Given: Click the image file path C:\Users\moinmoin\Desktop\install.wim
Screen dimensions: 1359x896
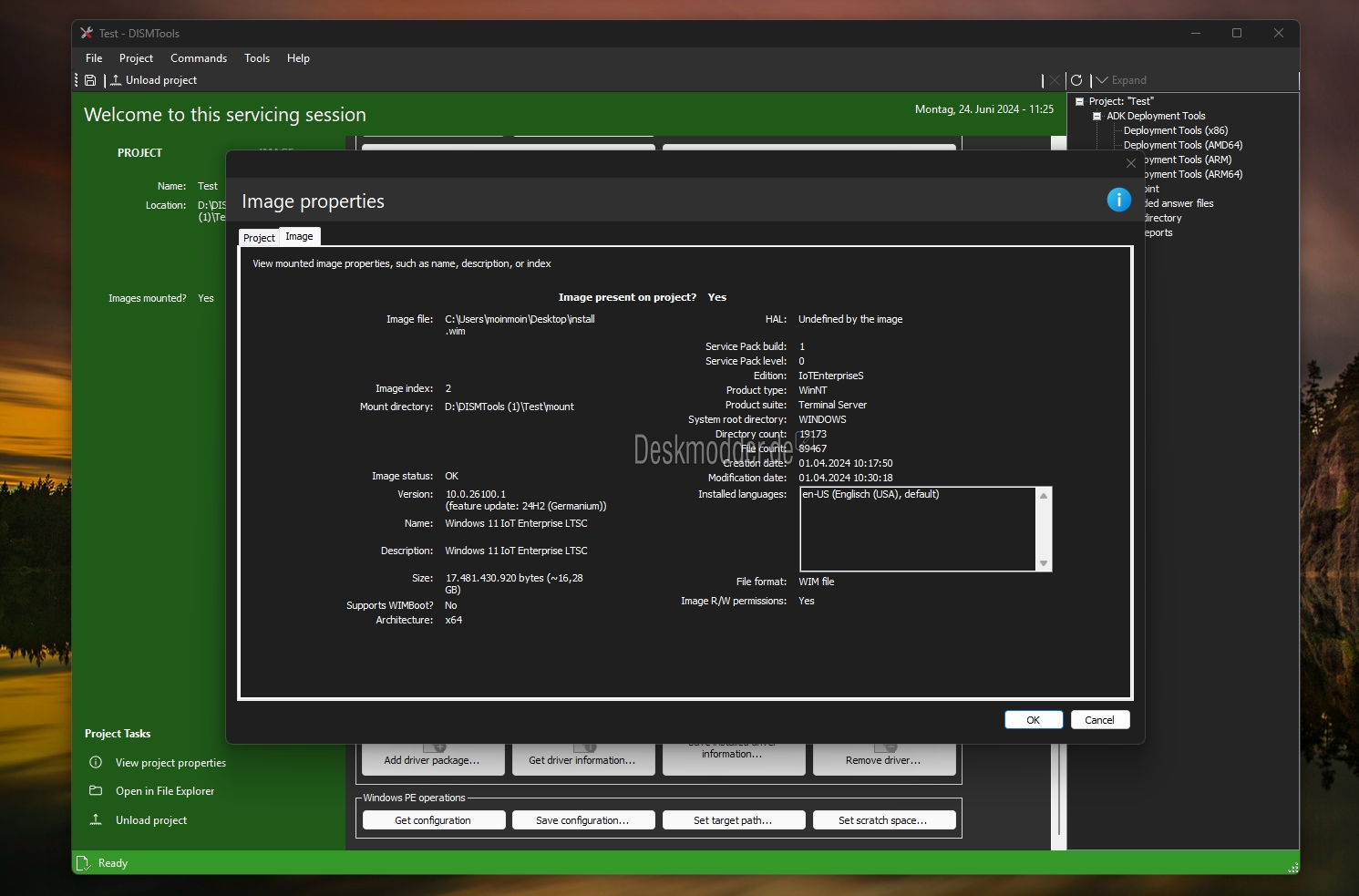Looking at the screenshot, I should [x=520, y=324].
